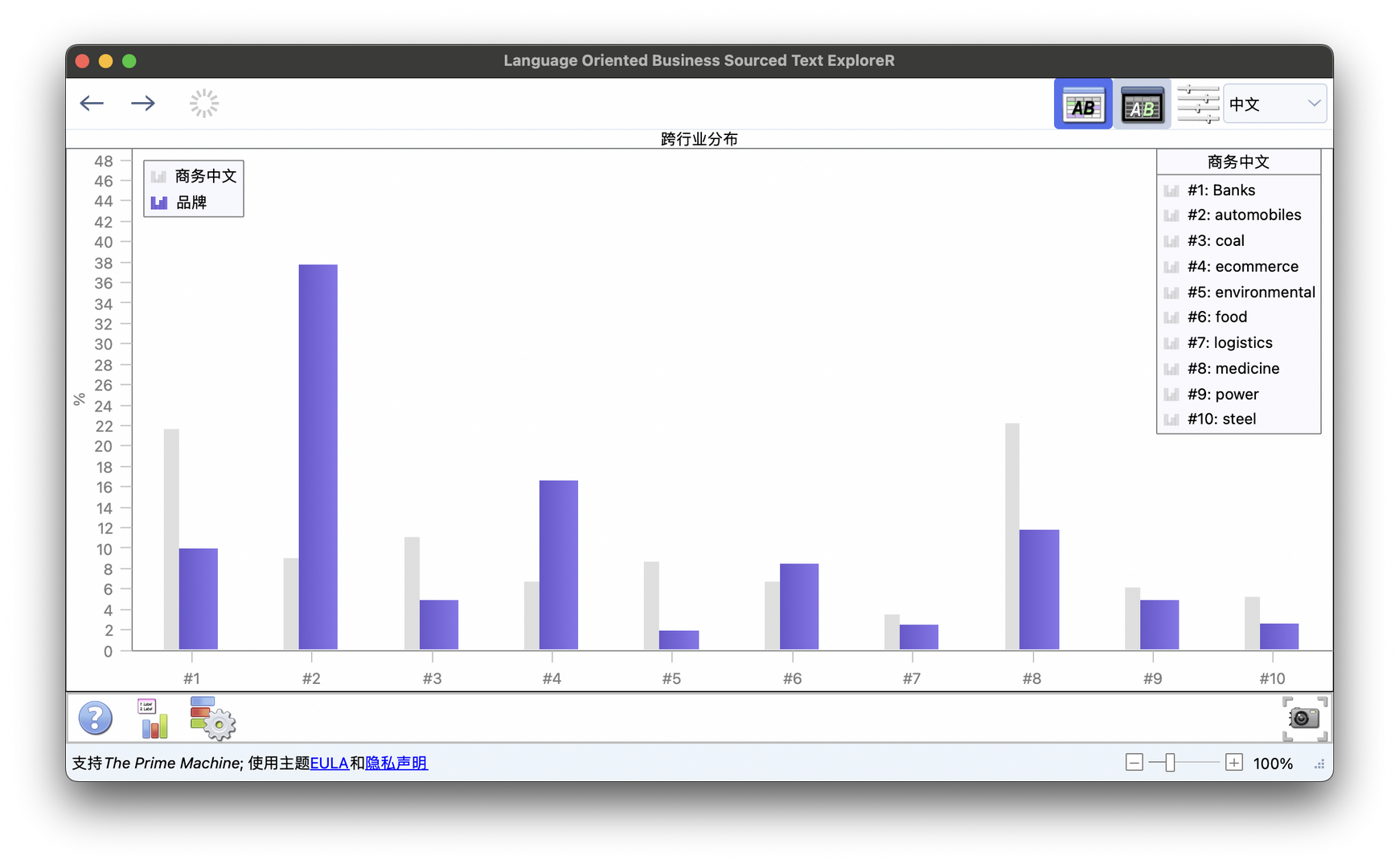Select #8: medicine in legend
This screenshot has height=868, width=1399.
click(1221, 368)
